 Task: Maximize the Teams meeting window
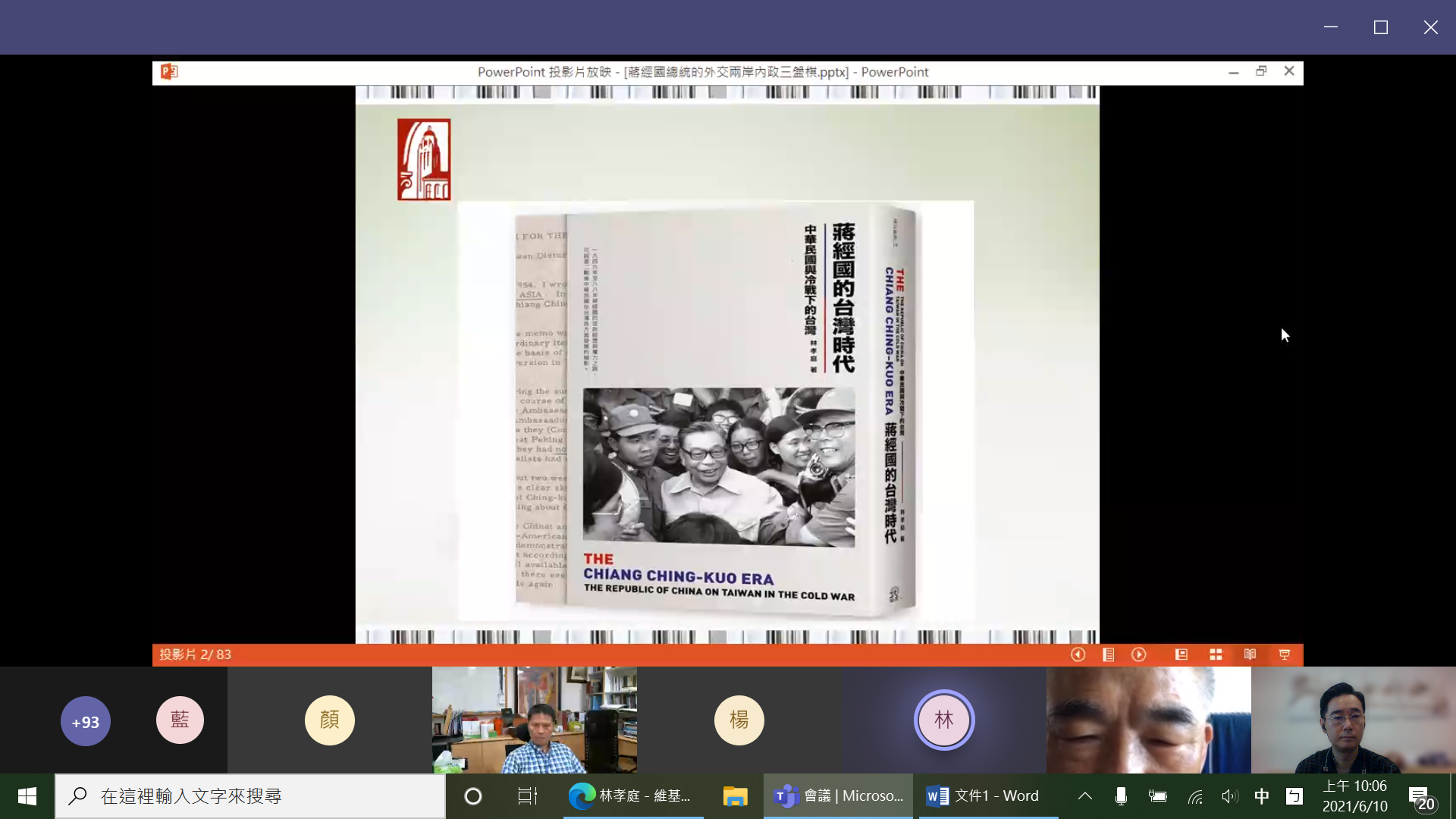1381,27
